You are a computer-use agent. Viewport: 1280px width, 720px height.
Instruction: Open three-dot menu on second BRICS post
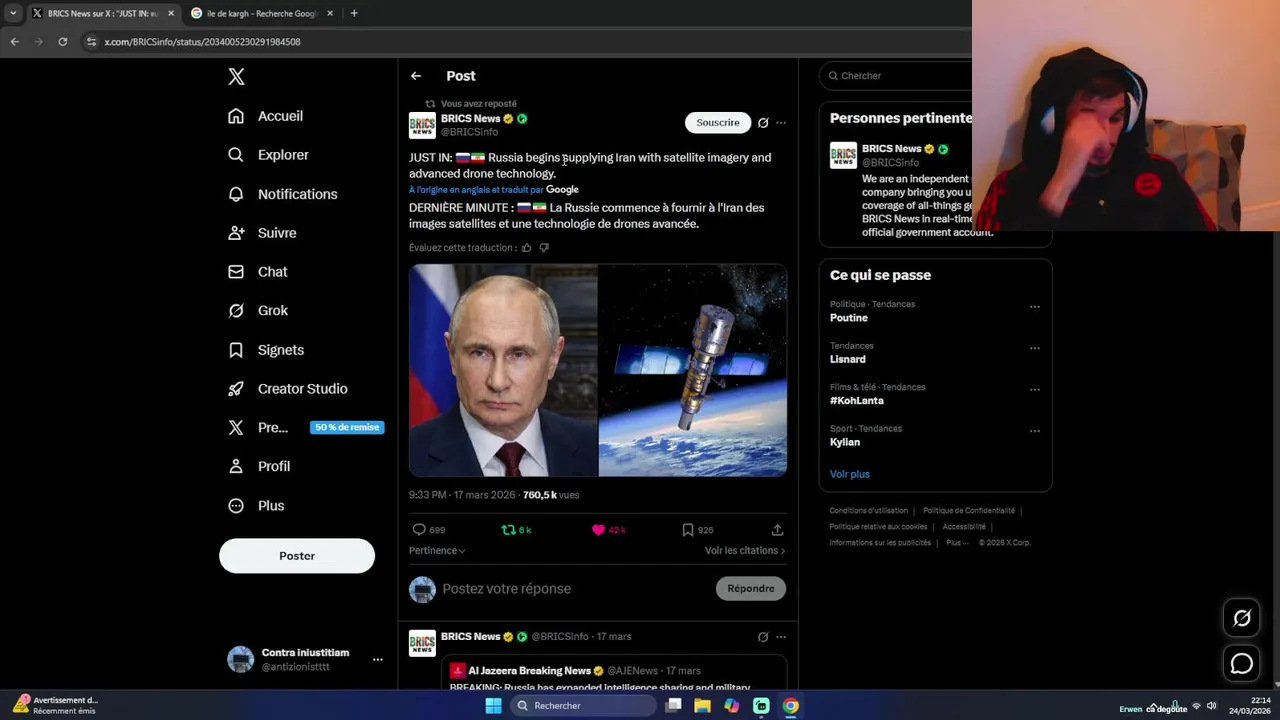781,637
